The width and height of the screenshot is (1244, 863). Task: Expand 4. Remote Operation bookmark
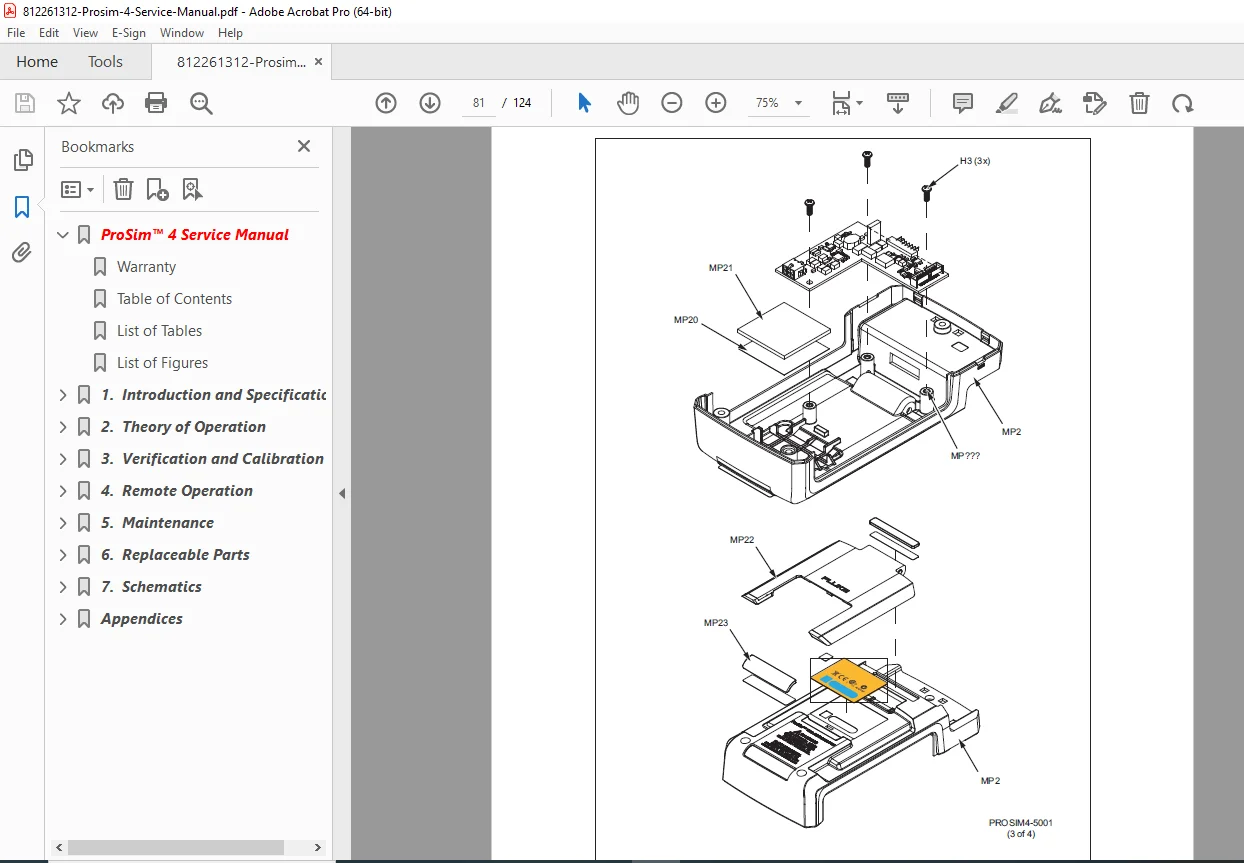tap(63, 491)
